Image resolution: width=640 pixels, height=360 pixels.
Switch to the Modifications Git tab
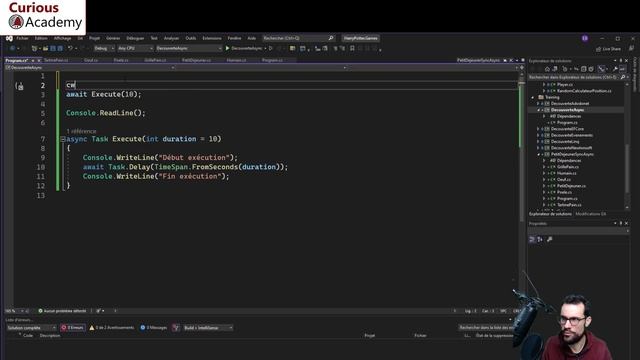(591, 214)
